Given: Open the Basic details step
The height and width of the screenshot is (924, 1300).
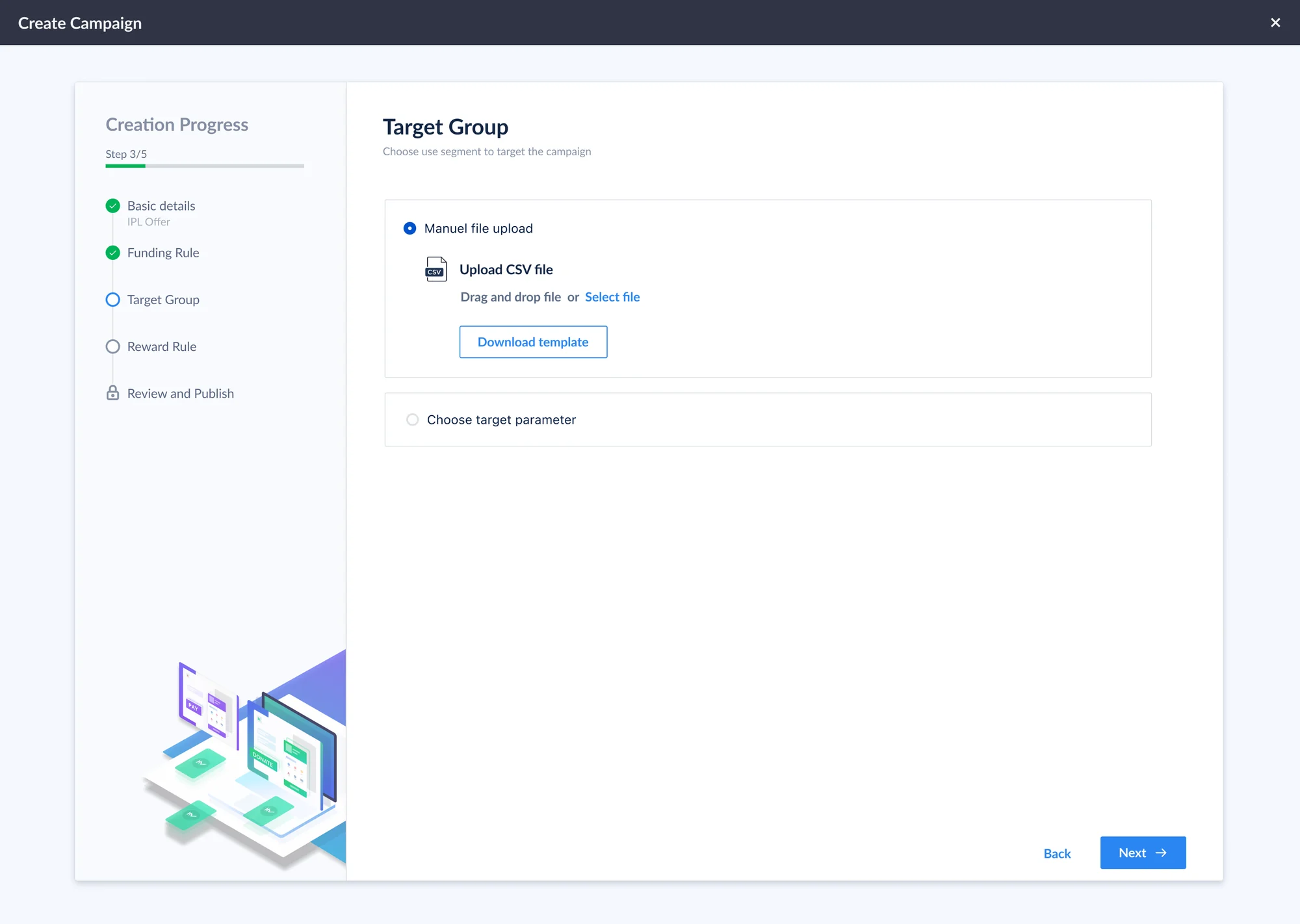Looking at the screenshot, I should 161,206.
